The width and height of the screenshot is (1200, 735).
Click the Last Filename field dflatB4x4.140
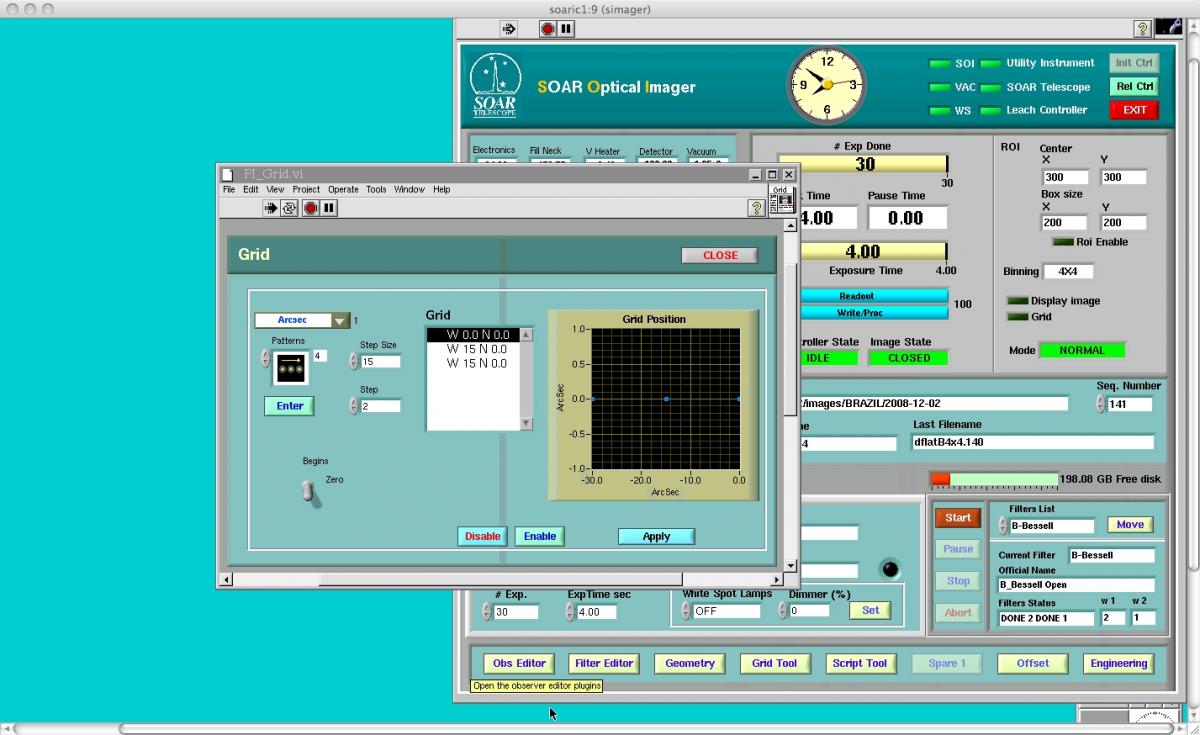(1032, 442)
